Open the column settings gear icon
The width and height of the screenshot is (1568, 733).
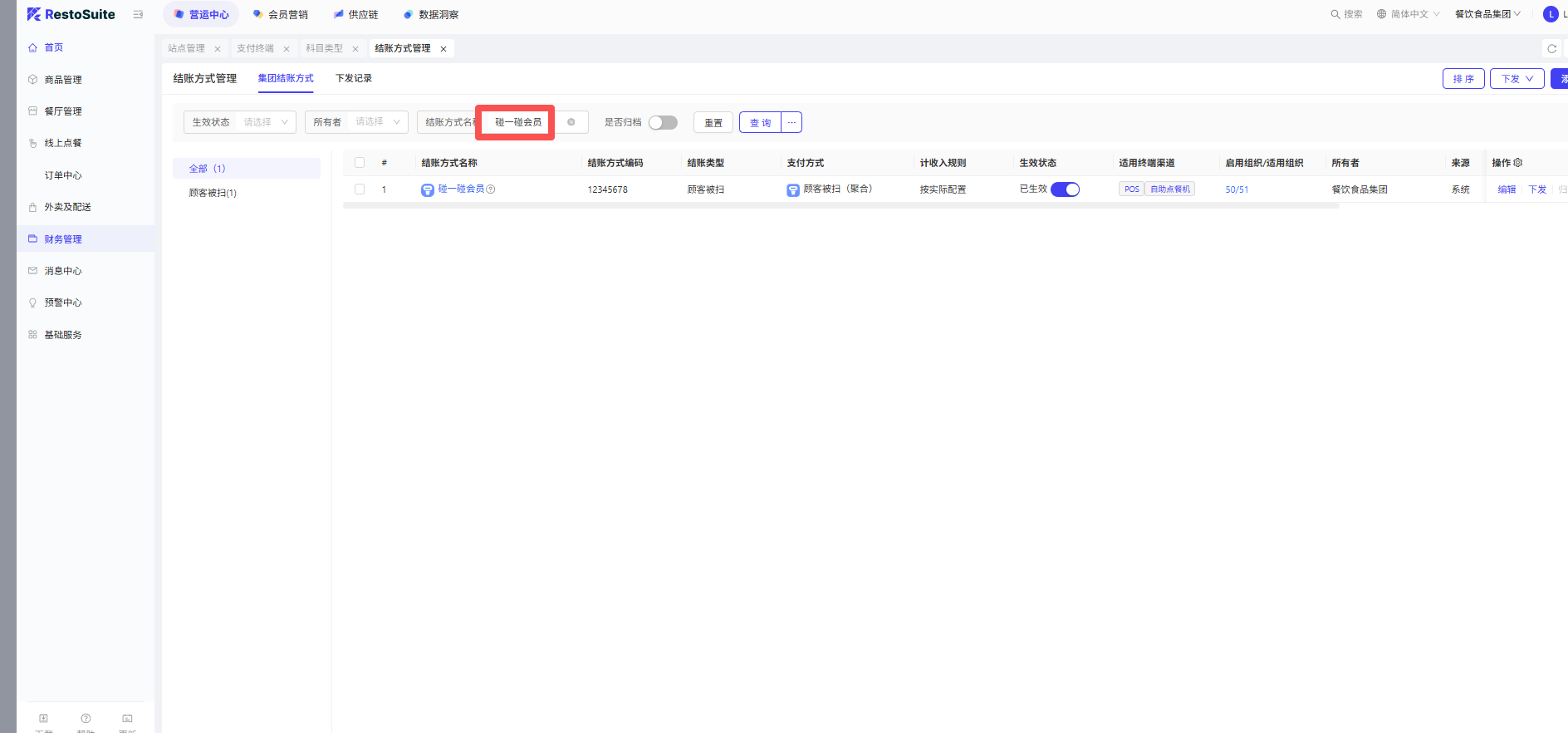(1518, 163)
